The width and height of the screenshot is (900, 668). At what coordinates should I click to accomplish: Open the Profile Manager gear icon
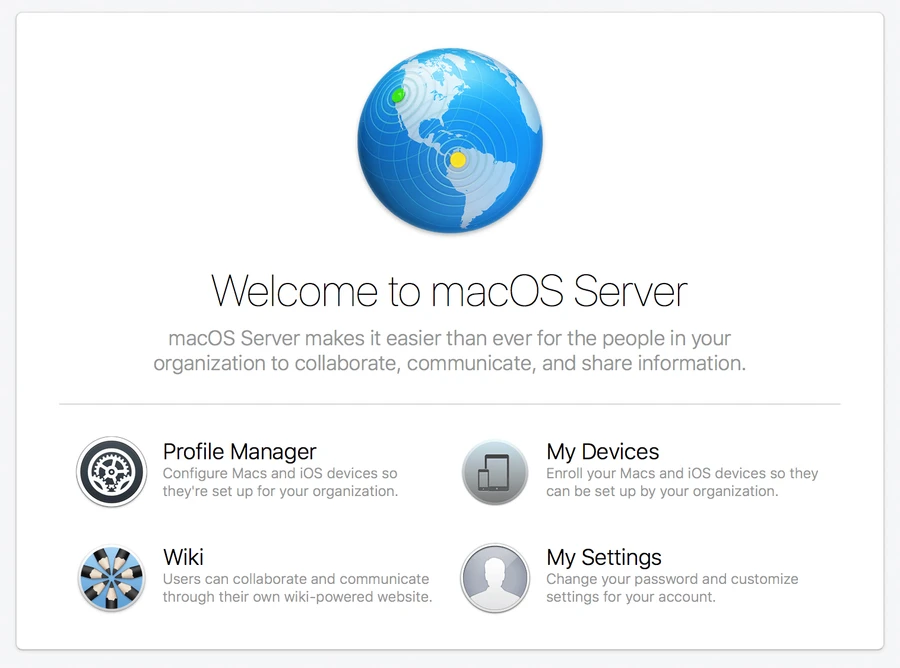tap(111, 472)
